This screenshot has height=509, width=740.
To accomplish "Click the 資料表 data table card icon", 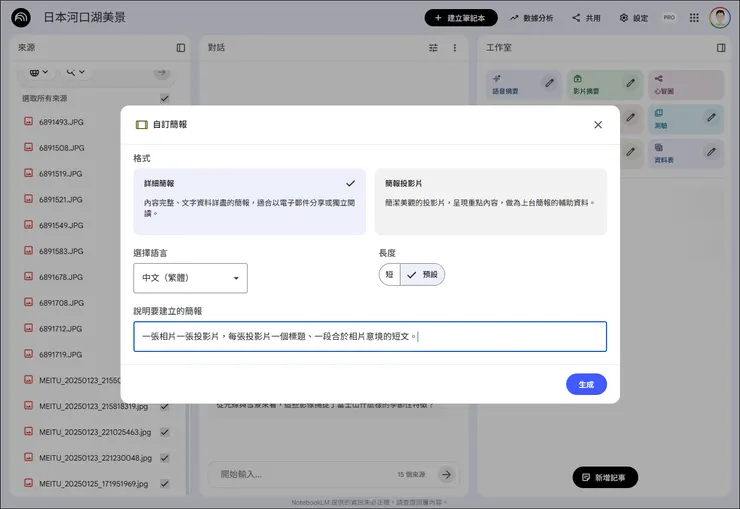I will coord(659,147).
